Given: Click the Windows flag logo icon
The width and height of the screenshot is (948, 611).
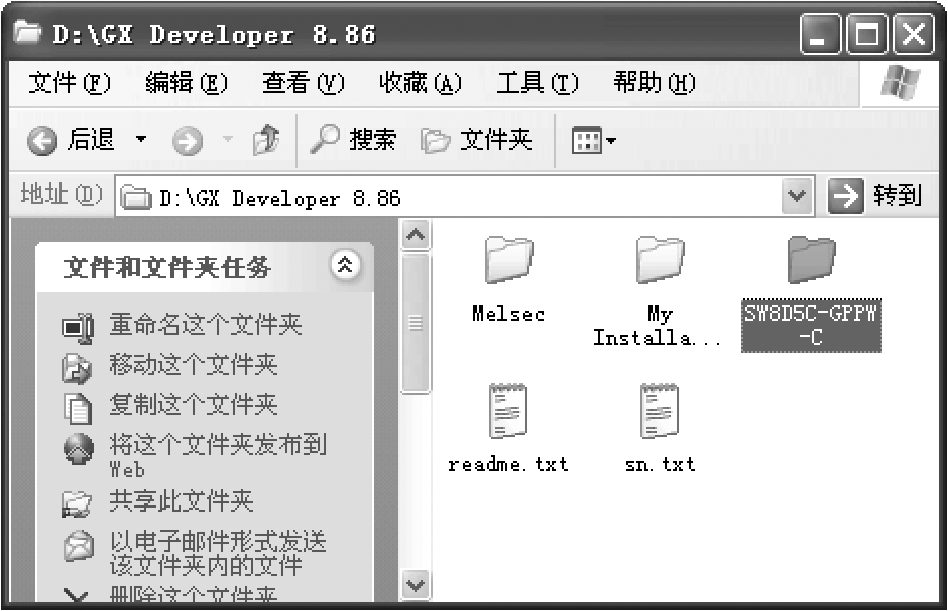Looking at the screenshot, I should coord(900,83).
